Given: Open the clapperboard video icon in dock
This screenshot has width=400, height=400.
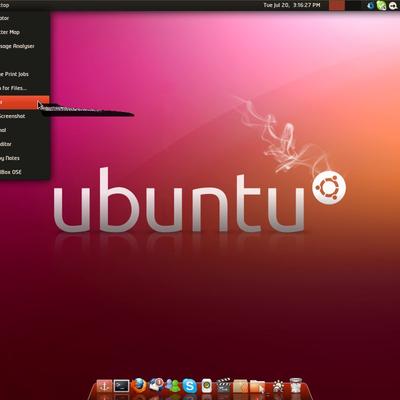Looking at the screenshot, I should [x=224, y=386].
